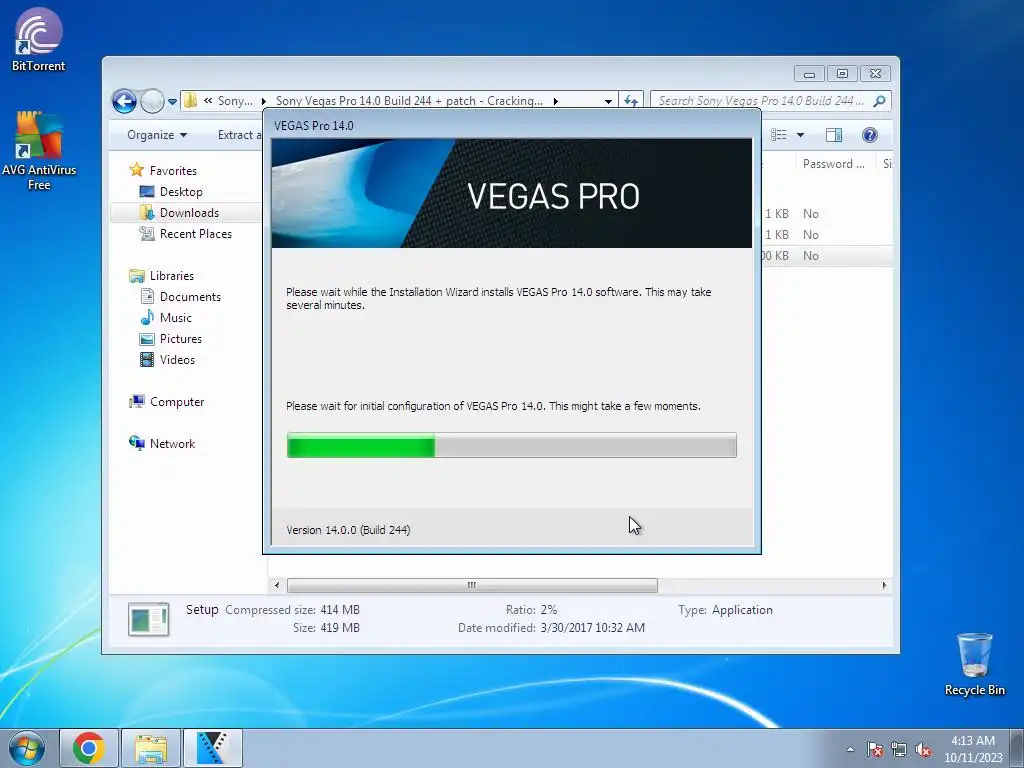Image resolution: width=1024 pixels, height=768 pixels.
Task: Click the VEGAS Pro 14.0 dialog title
Action: pyautogui.click(x=313, y=125)
